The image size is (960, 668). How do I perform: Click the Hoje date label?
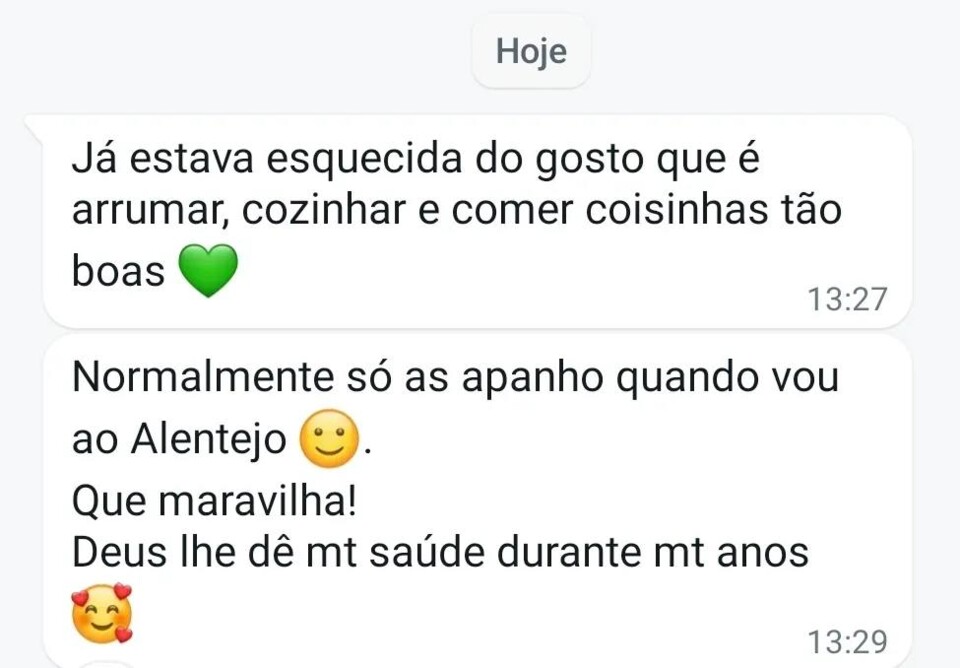coord(531,51)
